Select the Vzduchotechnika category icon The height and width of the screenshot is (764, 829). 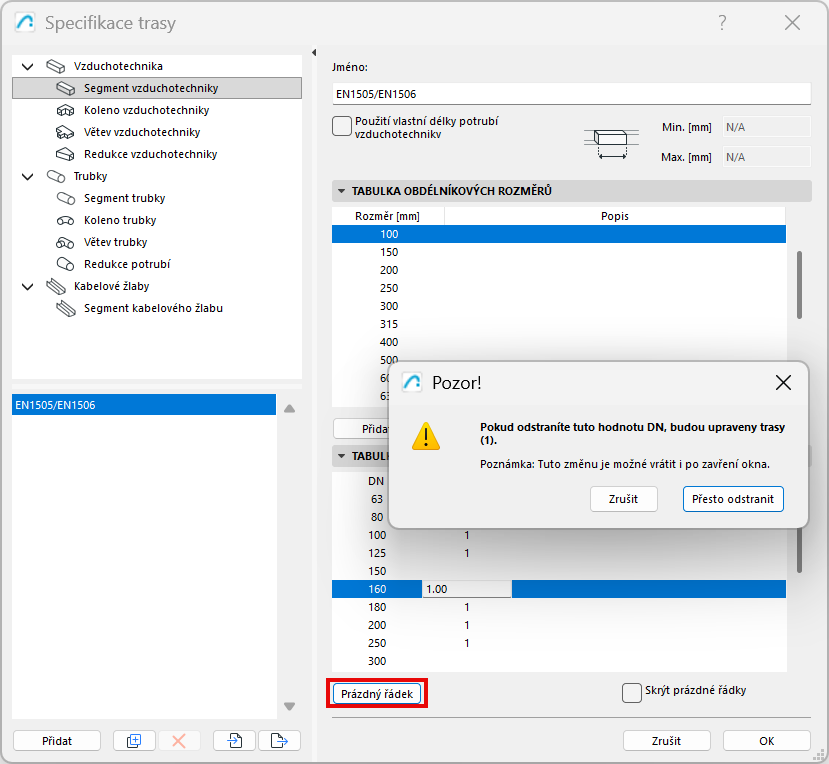pyautogui.click(x=56, y=66)
